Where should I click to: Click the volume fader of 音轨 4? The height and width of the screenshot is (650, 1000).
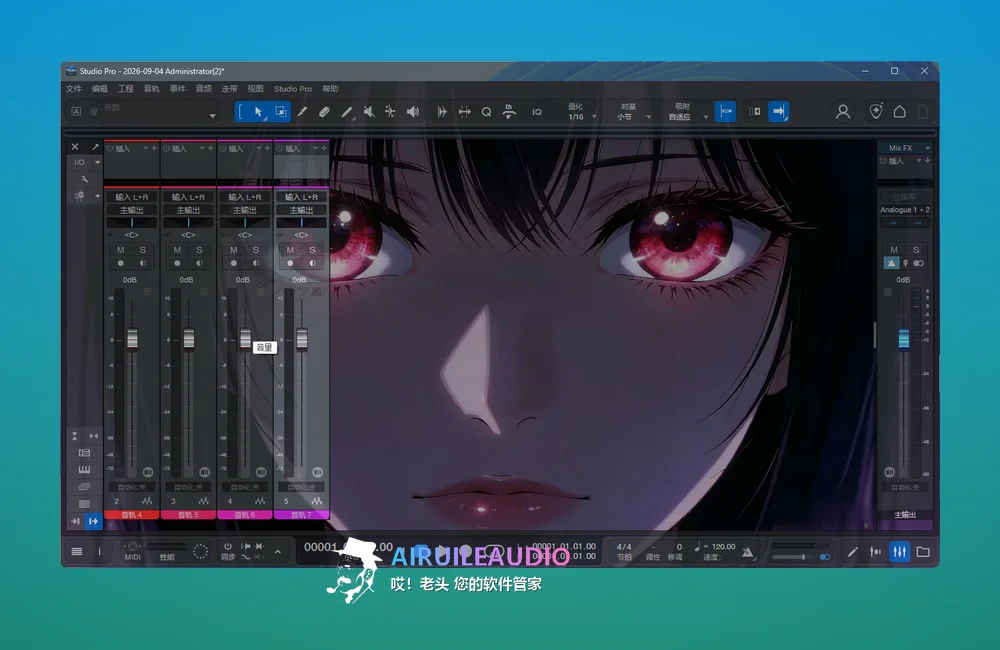tap(132, 339)
